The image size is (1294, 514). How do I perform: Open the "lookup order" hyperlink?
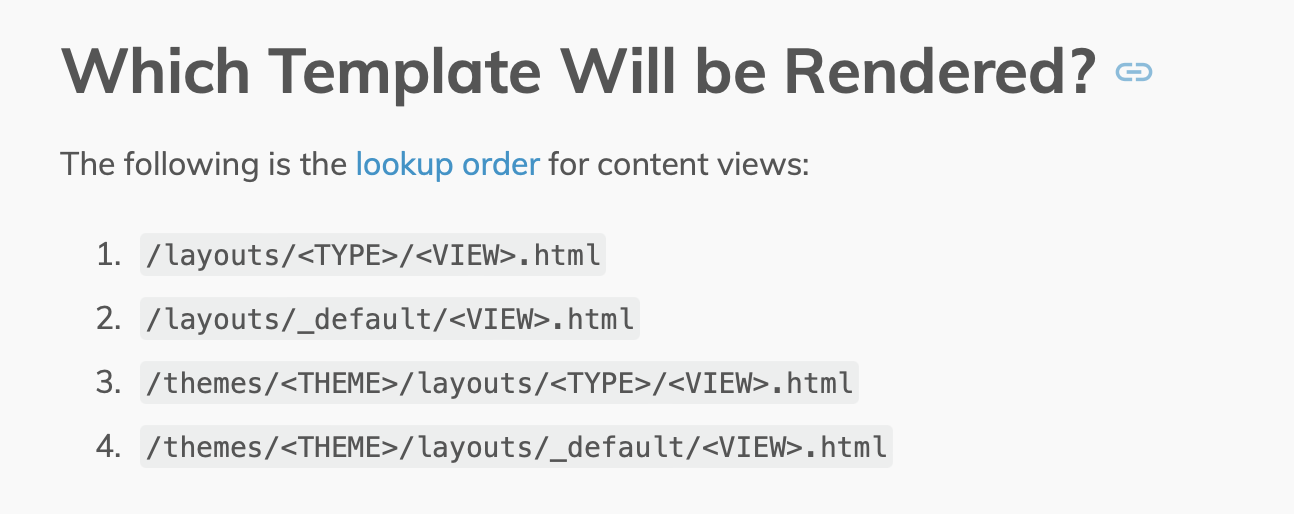click(448, 163)
